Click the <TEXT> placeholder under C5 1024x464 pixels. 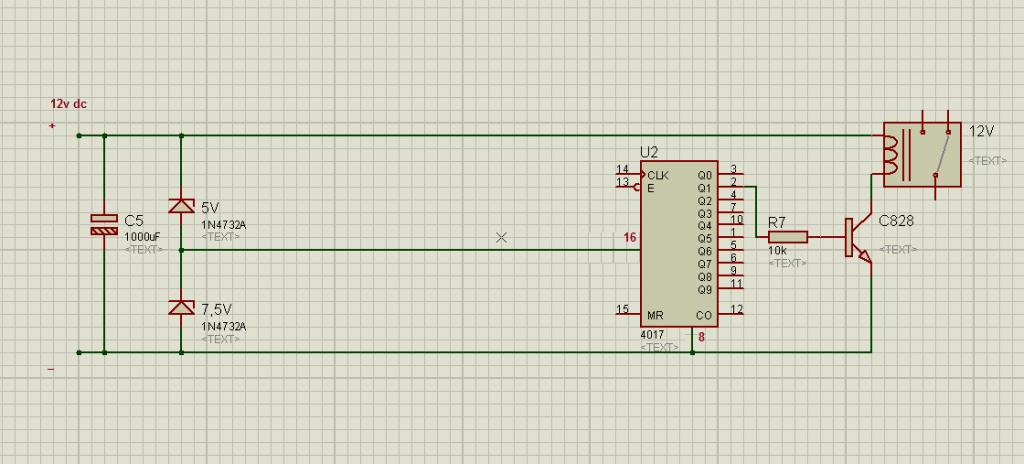point(143,250)
